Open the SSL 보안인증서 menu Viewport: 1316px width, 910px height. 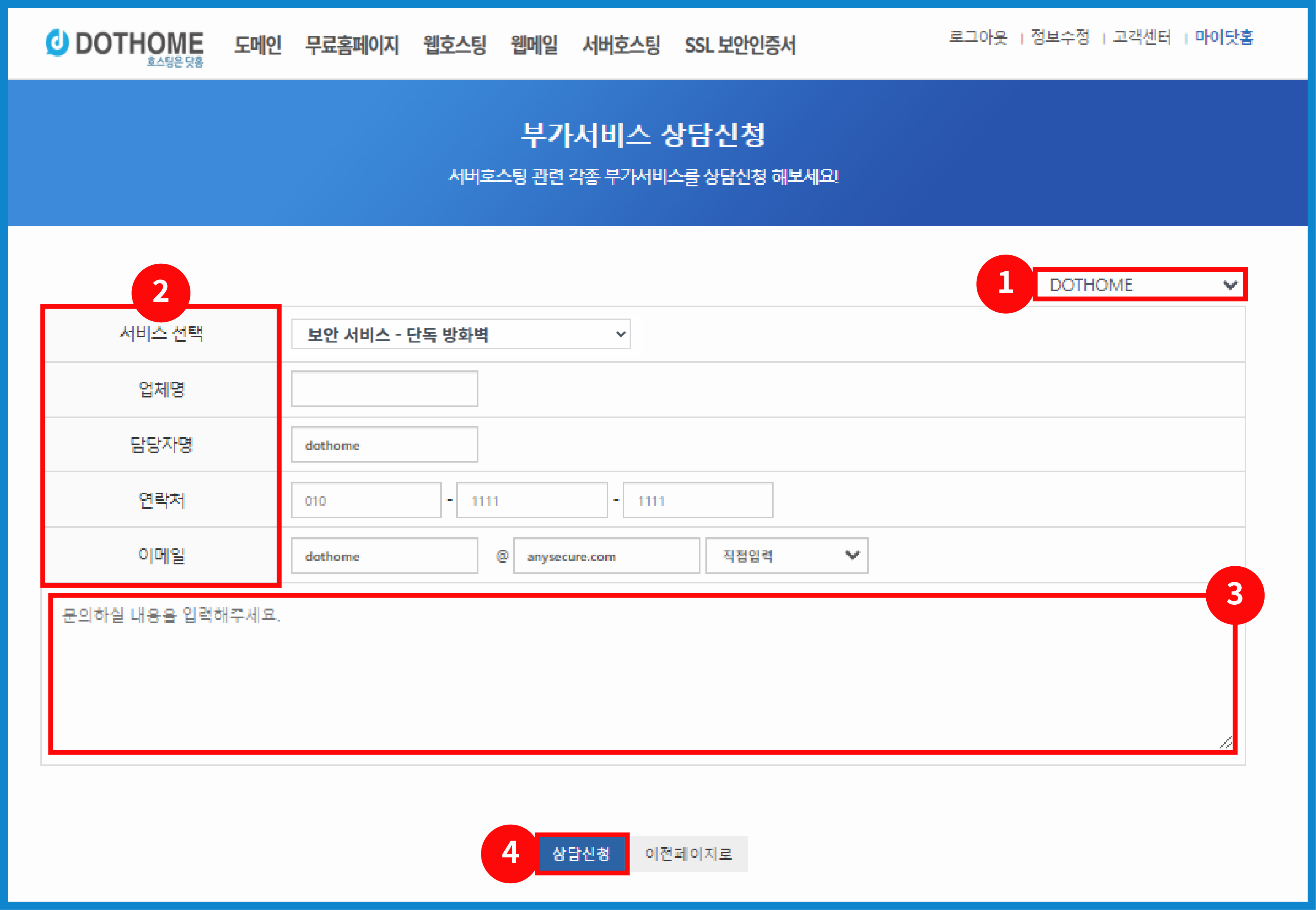click(x=740, y=45)
